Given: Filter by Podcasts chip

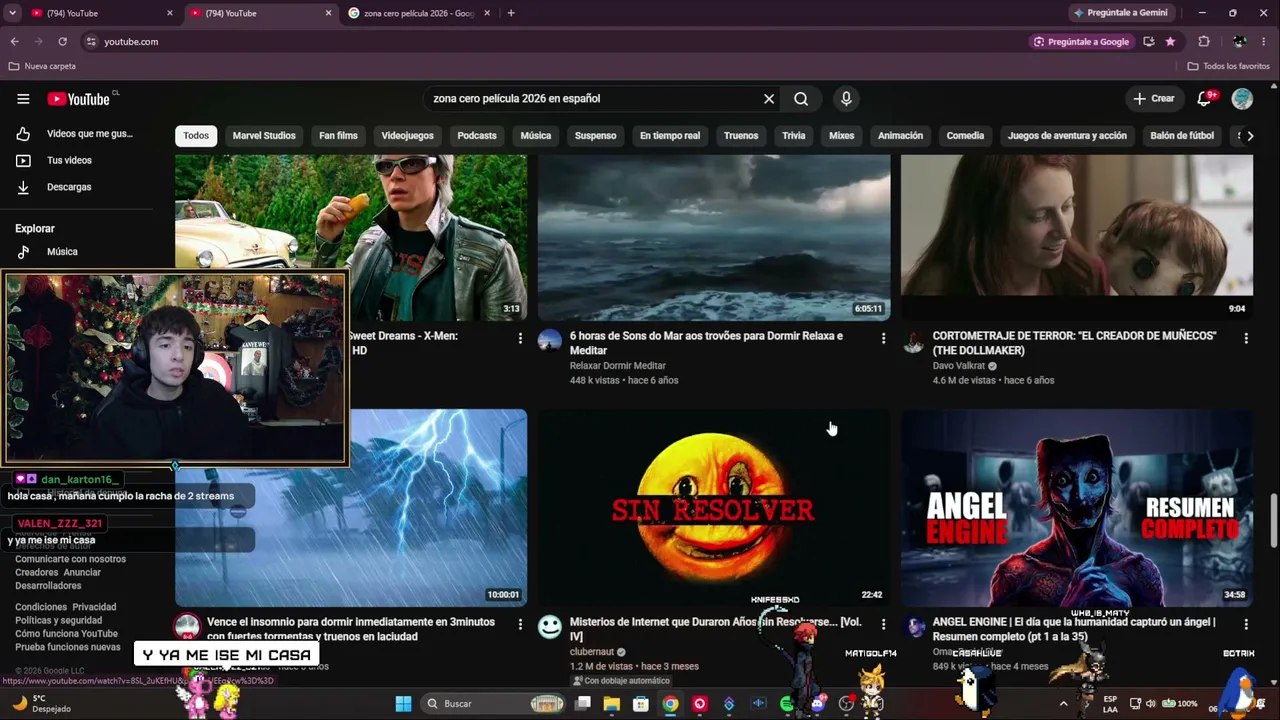Looking at the screenshot, I should 477,136.
